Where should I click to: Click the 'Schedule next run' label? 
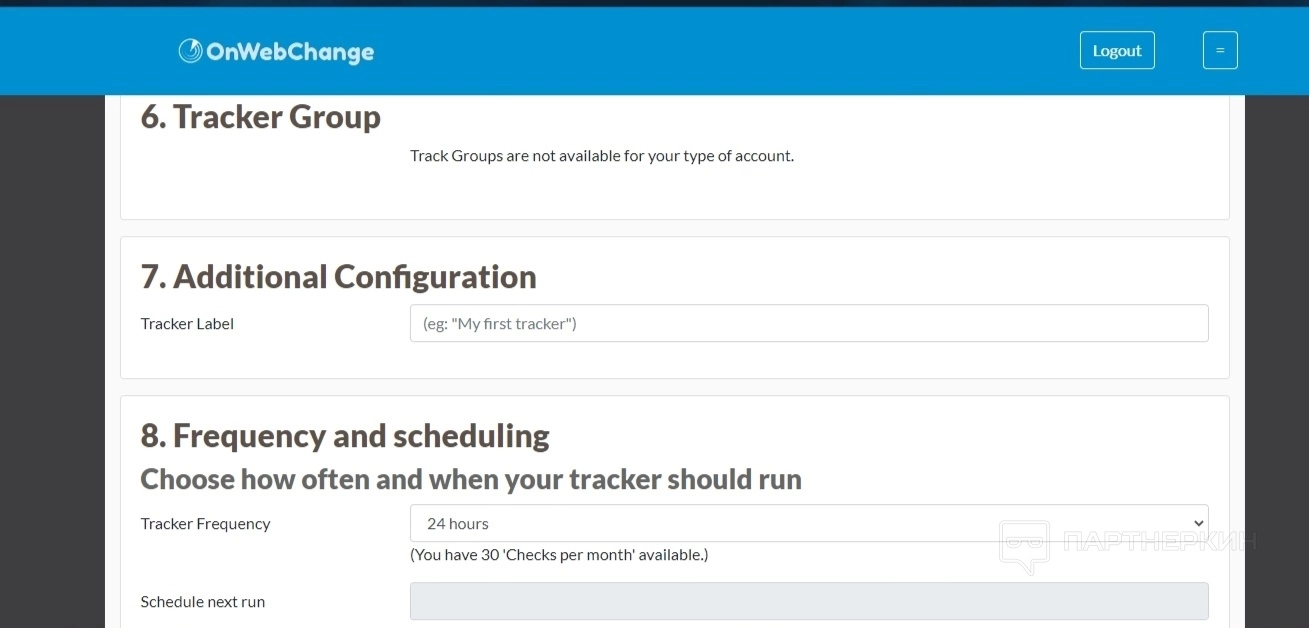203,602
